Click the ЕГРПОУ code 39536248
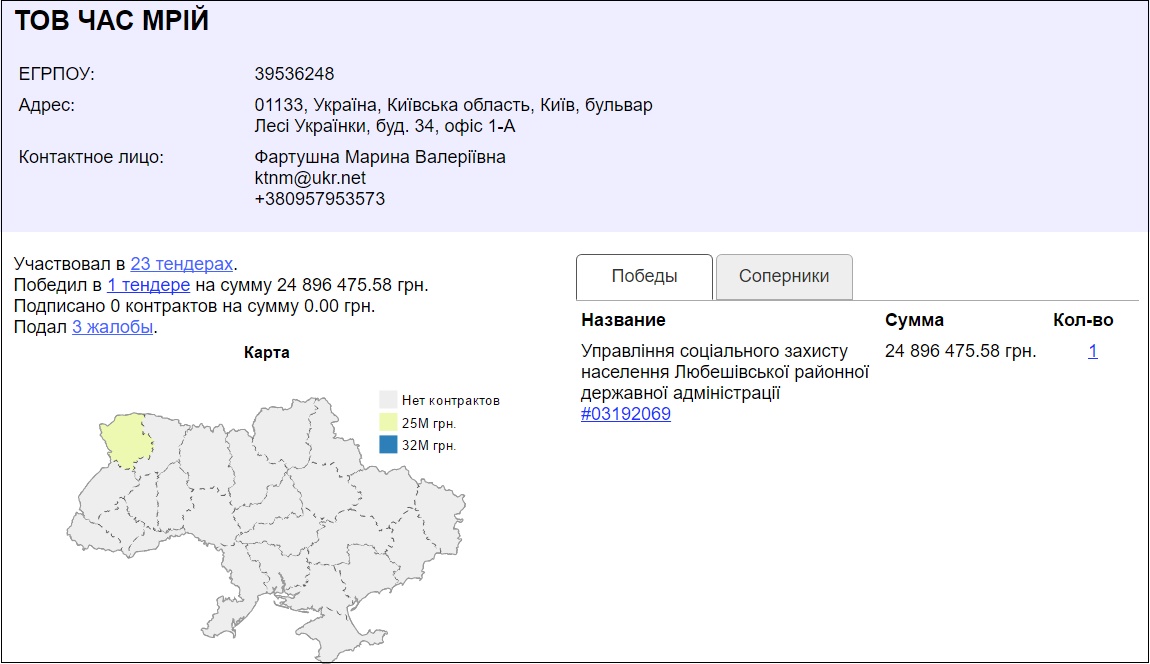This screenshot has height=664, width=1150. coord(294,74)
